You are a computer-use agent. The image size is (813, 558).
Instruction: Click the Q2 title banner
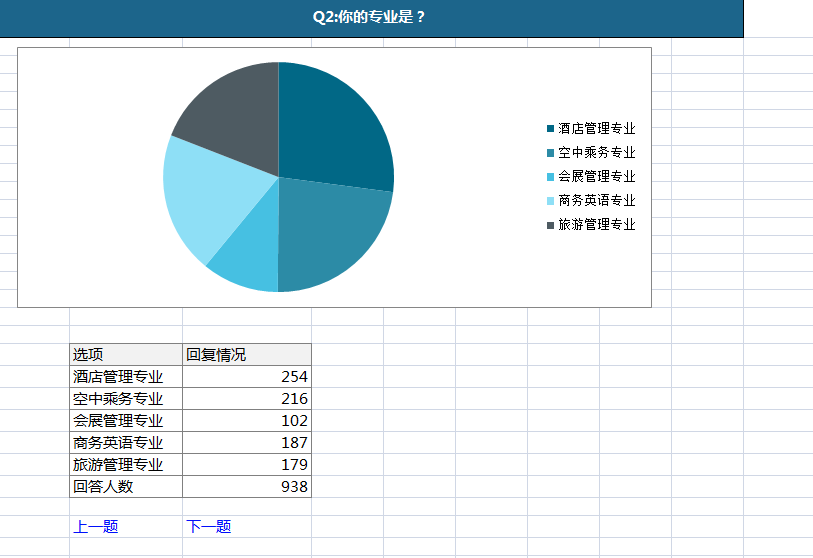pyautogui.click(x=370, y=17)
